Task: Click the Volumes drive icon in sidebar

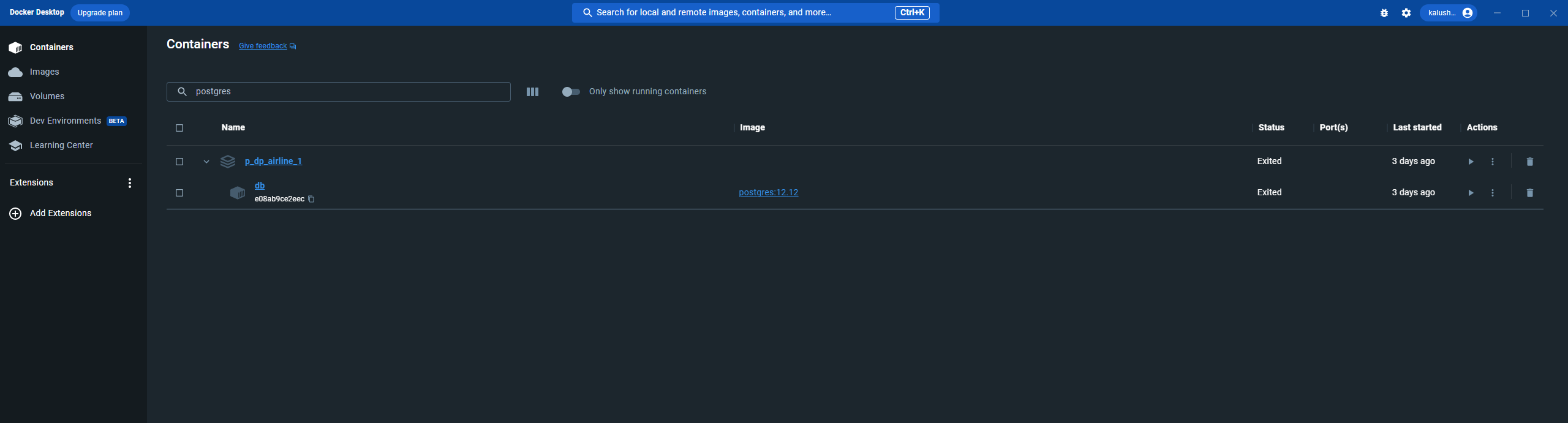Action: (15, 97)
